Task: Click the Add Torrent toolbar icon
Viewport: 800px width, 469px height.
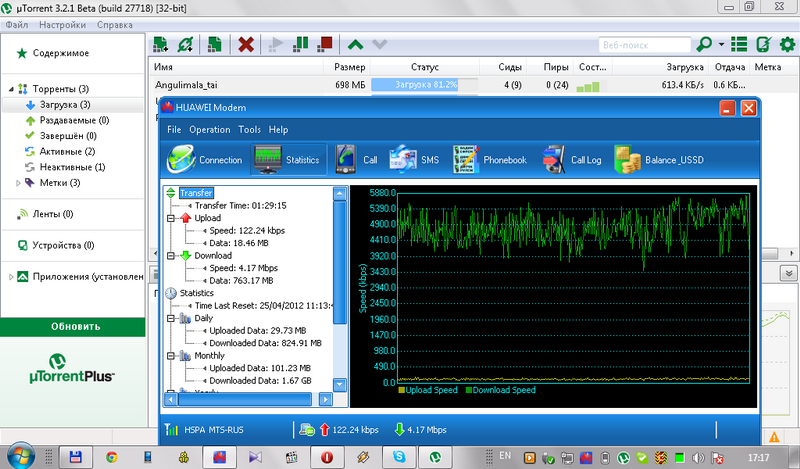Action: pyautogui.click(x=160, y=44)
